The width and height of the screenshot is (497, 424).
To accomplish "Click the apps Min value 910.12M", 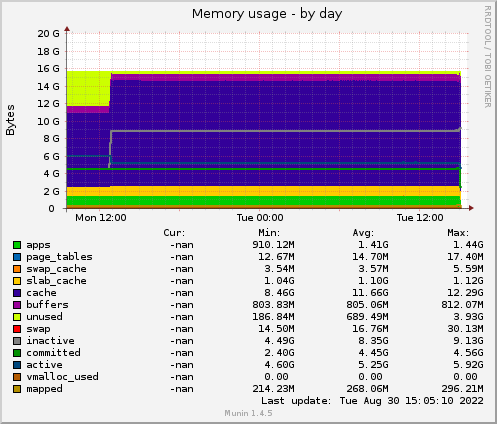I will (x=273, y=245).
